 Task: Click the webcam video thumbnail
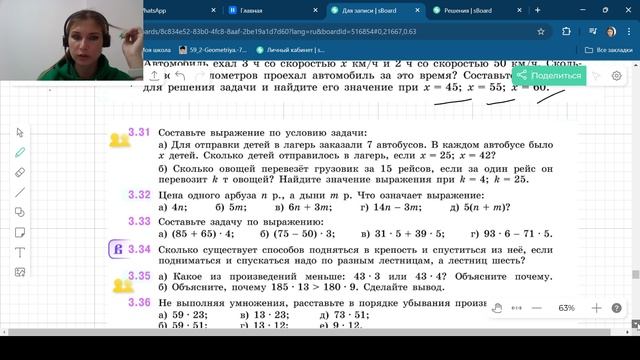click(x=71, y=40)
